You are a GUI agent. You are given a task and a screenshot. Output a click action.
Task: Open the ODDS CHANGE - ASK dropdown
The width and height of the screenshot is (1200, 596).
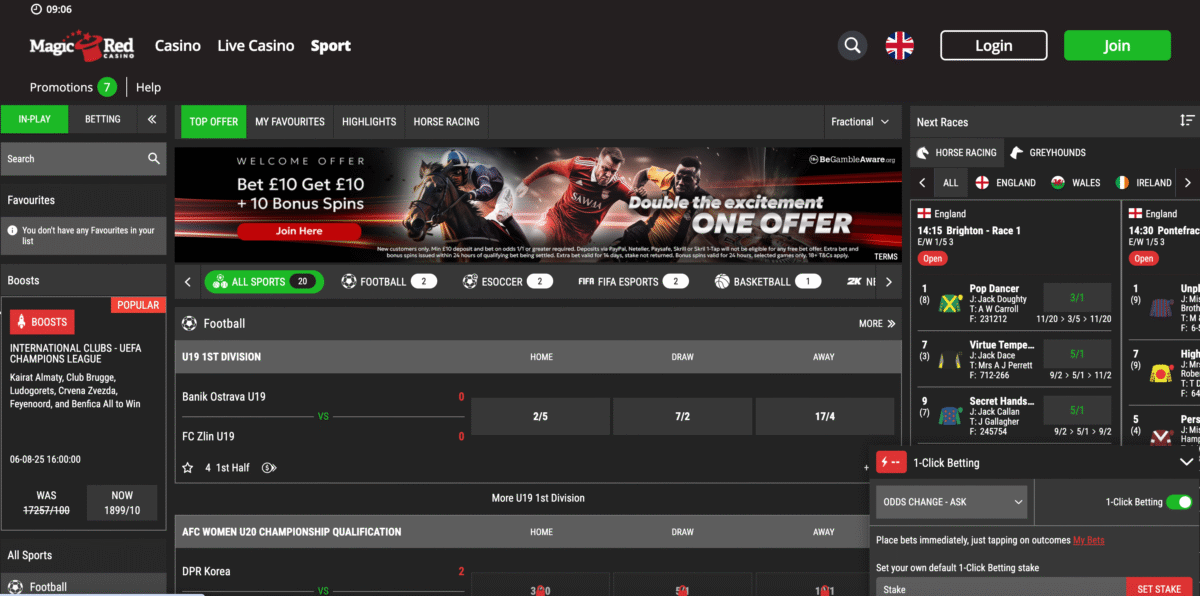click(x=952, y=501)
